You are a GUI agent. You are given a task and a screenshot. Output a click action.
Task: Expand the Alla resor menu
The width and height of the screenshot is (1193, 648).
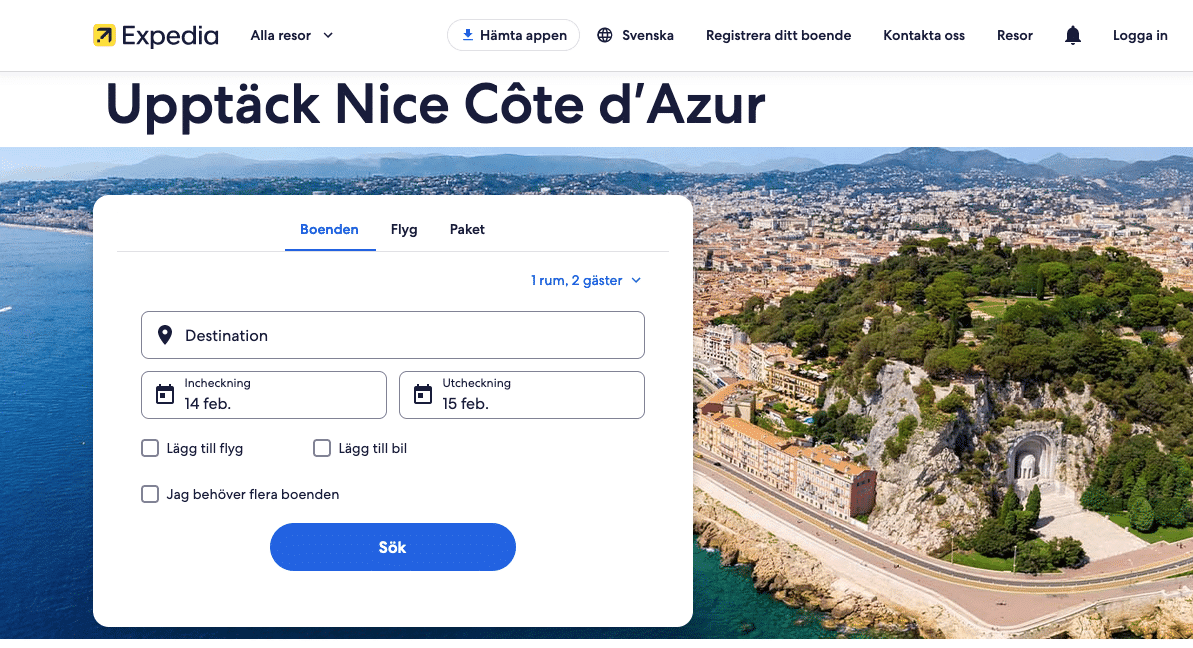(291, 36)
